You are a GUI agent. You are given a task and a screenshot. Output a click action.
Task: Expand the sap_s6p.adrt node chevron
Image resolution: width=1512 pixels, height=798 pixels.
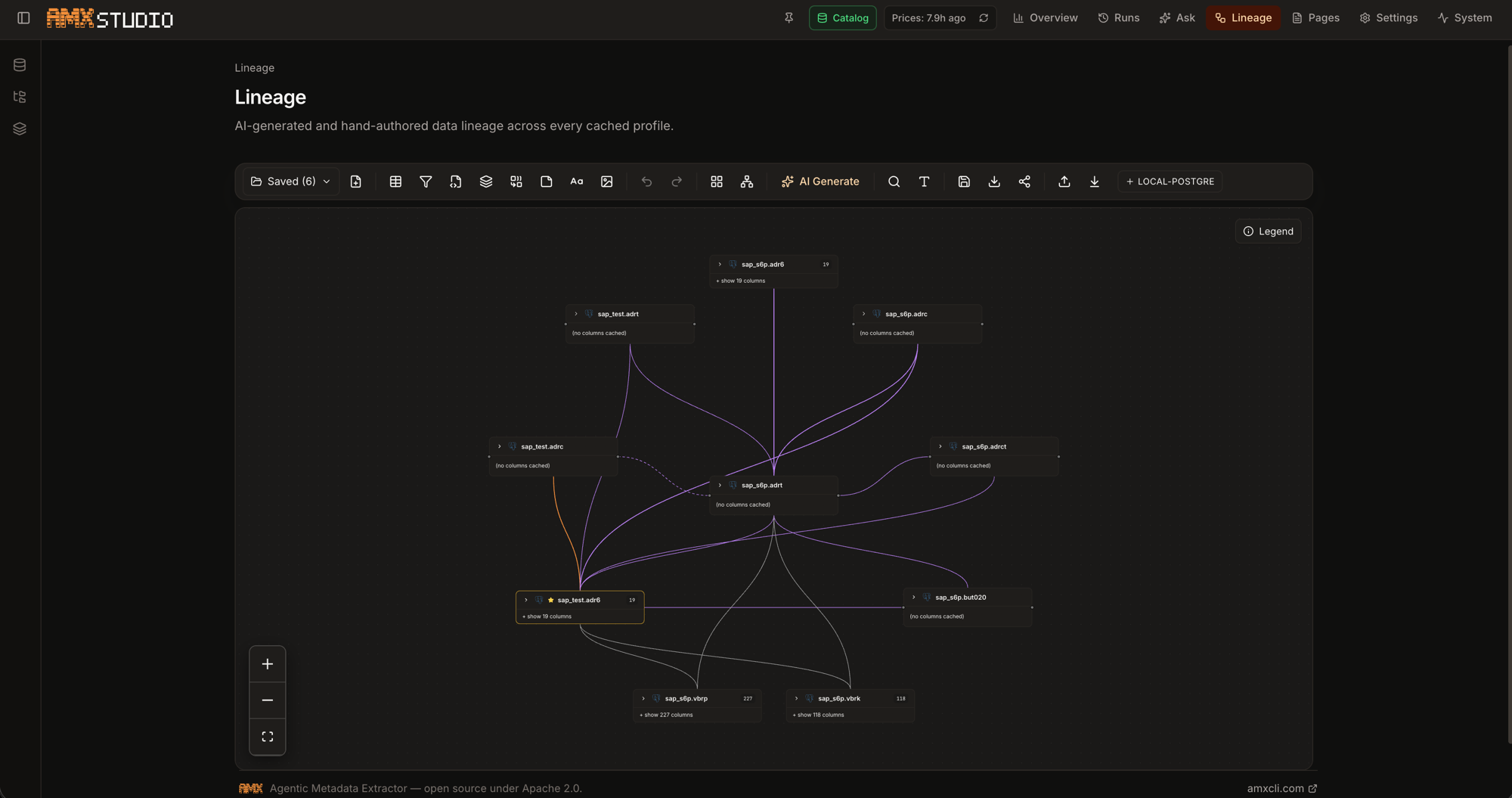(x=720, y=486)
